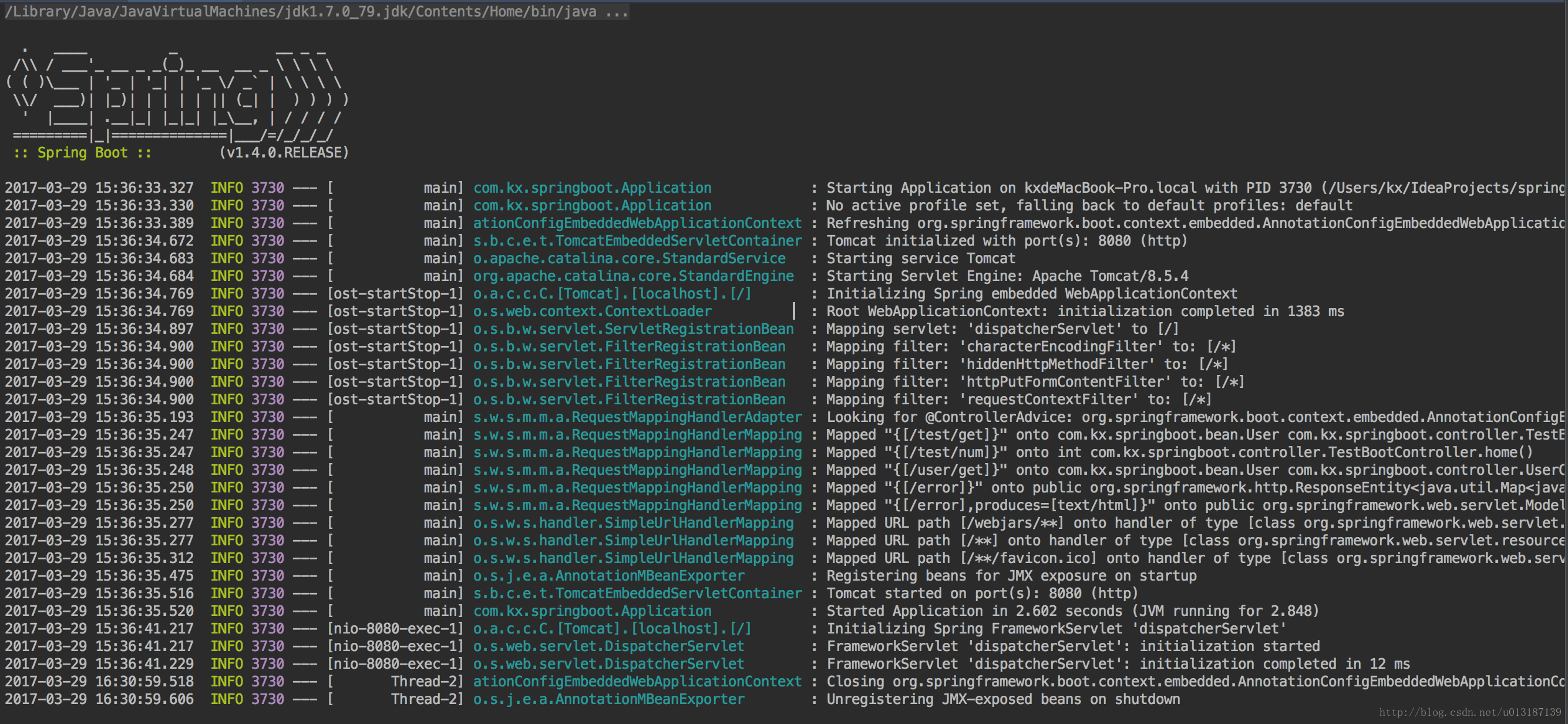The height and width of the screenshot is (724, 1568).
Task: Click 'Initializing Spring embedded WebApplicationContext' message
Action: 1032,294
